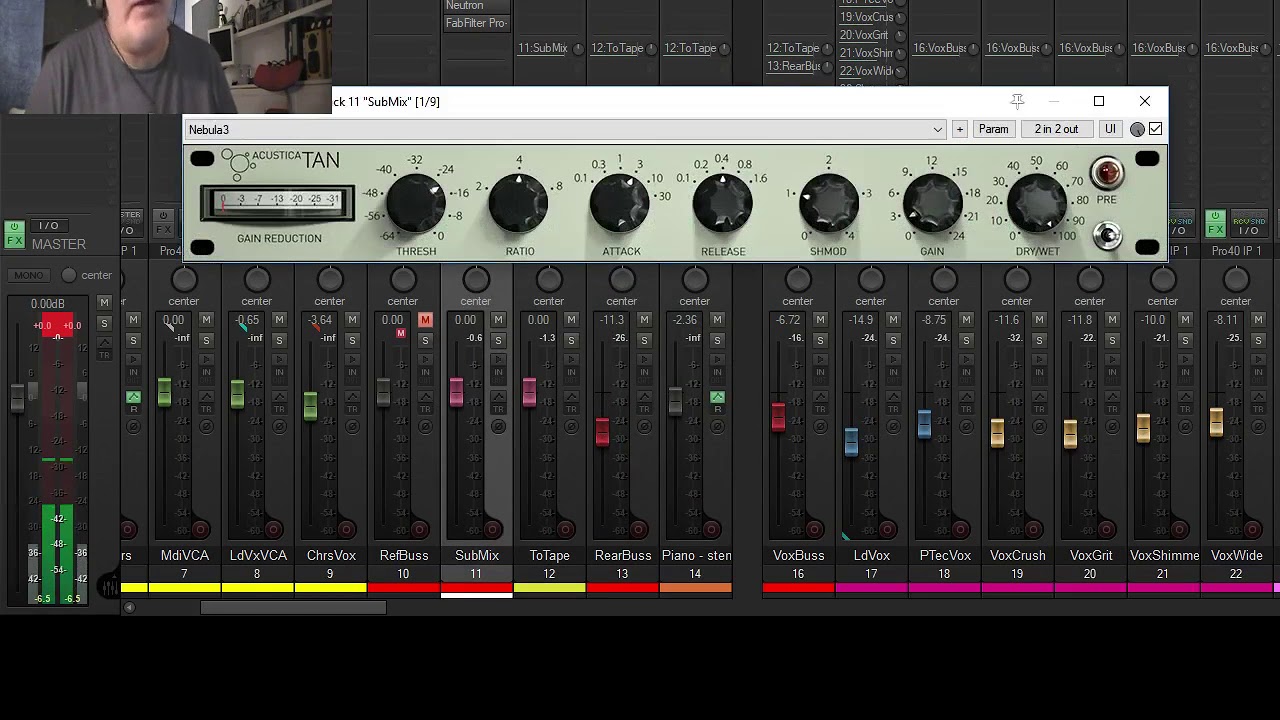The image size is (1280, 720).
Task: Toggle phase invert on ChrsVox track
Action: coord(352,427)
